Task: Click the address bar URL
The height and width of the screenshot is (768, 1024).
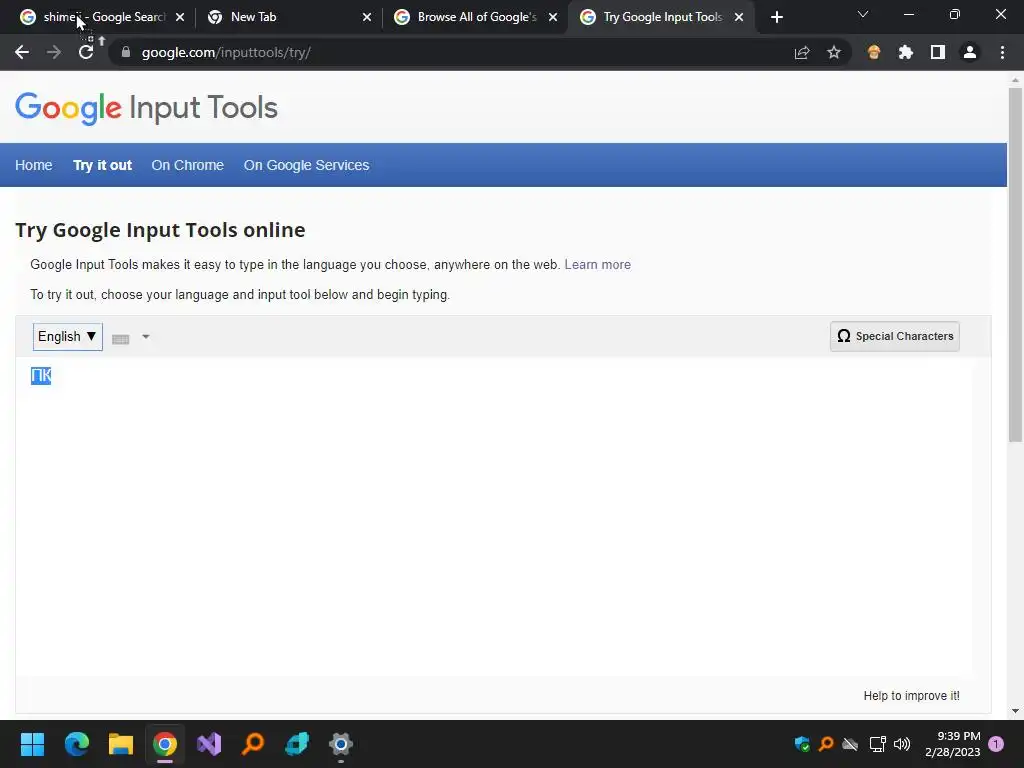Action: [226, 52]
